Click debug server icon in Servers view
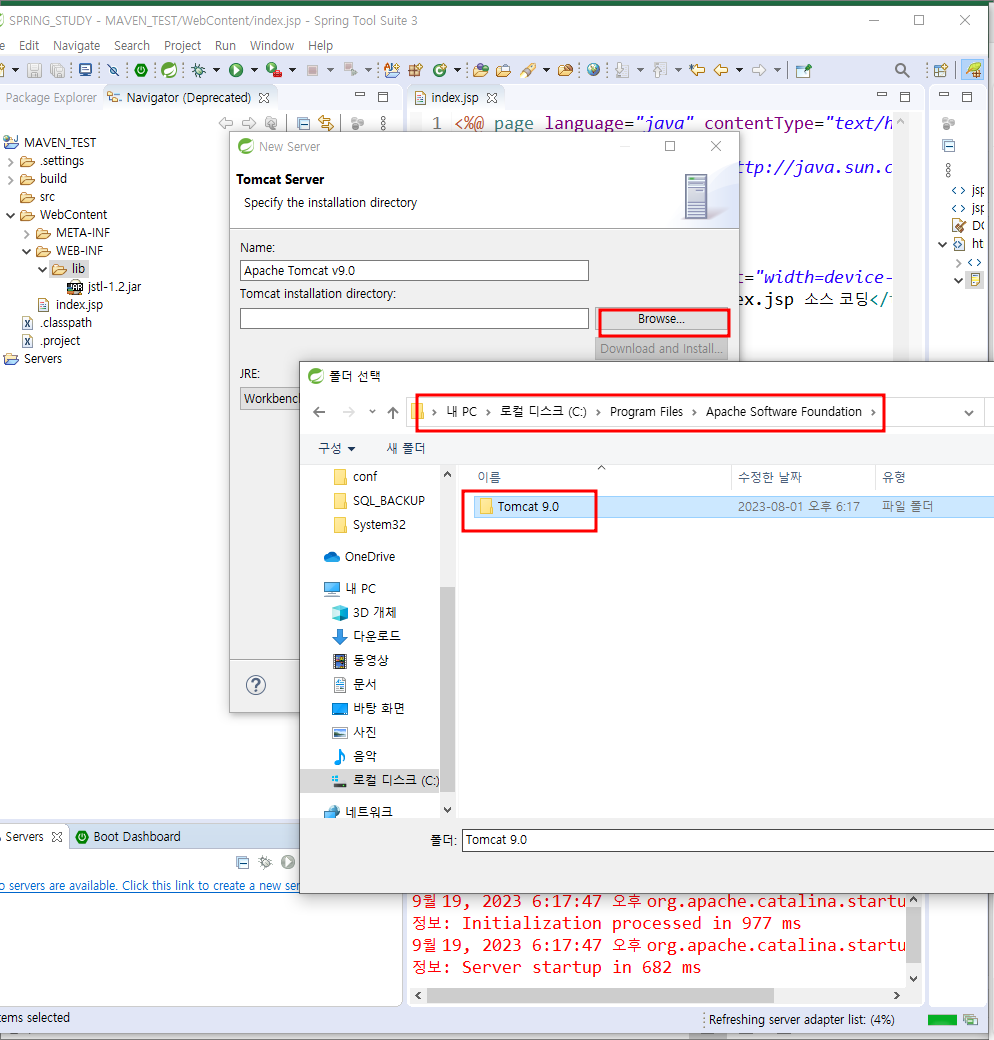Viewport: 994px width, 1040px height. (x=265, y=862)
